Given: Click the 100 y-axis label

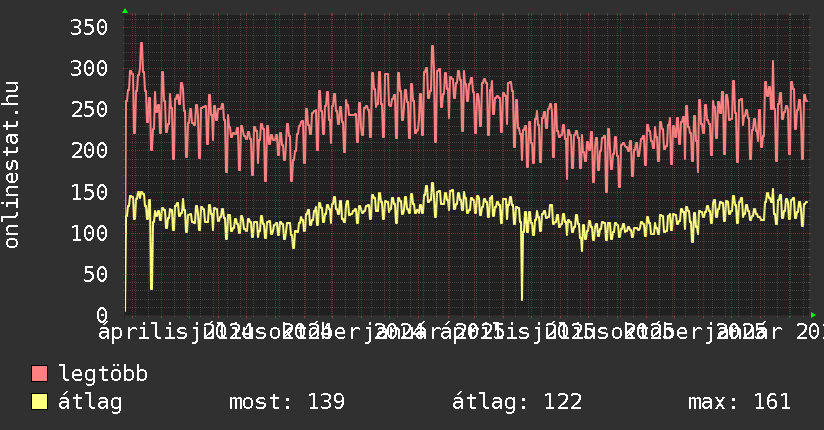Looking at the screenshot, I should (x=88, y=232).
